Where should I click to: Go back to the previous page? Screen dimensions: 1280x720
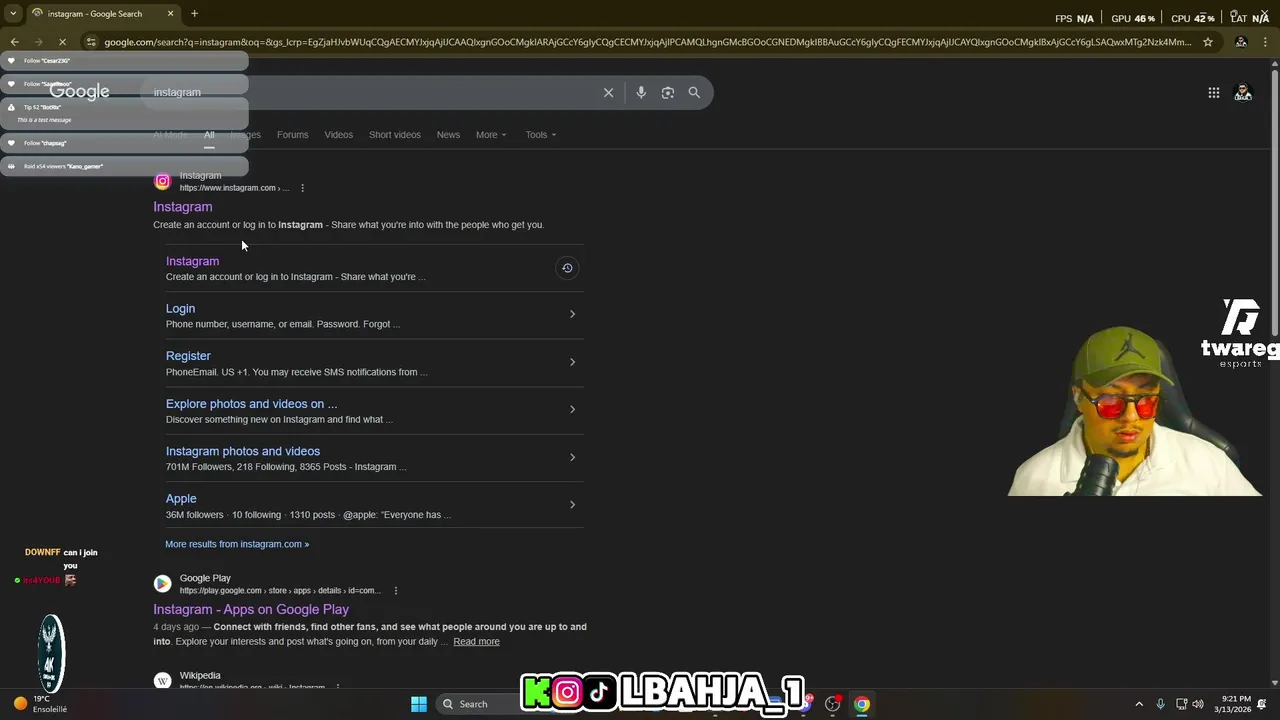coord(15,42)
